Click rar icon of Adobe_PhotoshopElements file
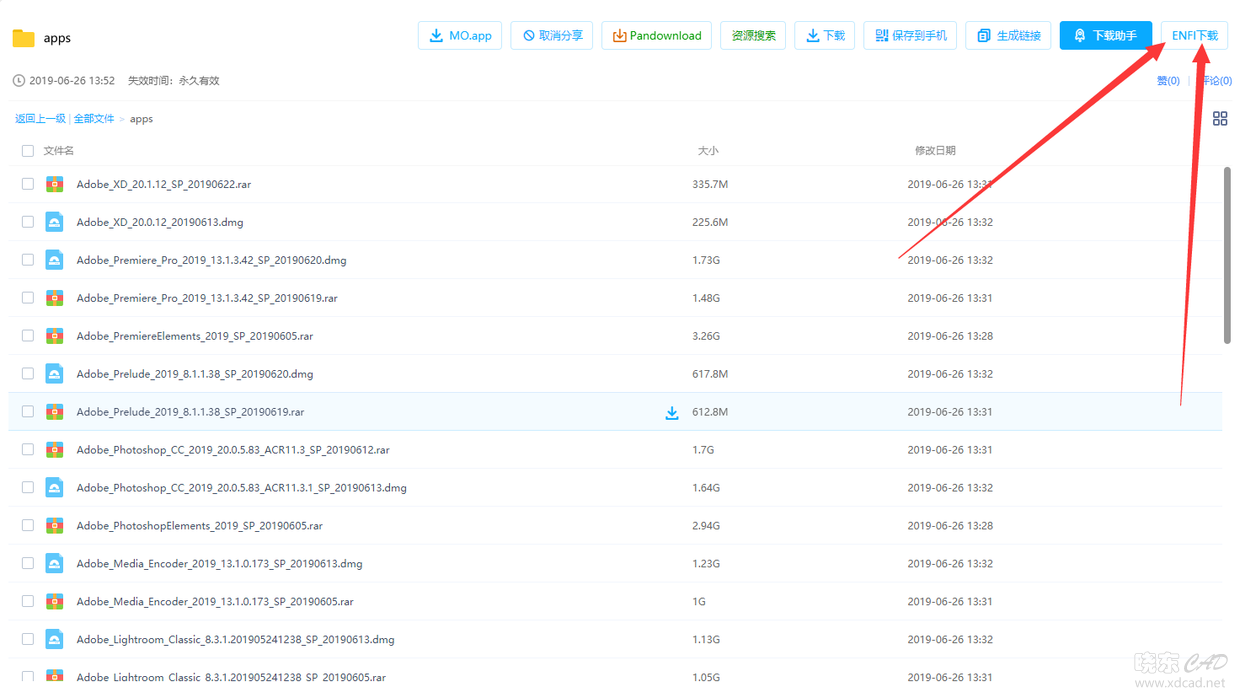The height and width of the screenshot is (698, 1240). (55, 526)
